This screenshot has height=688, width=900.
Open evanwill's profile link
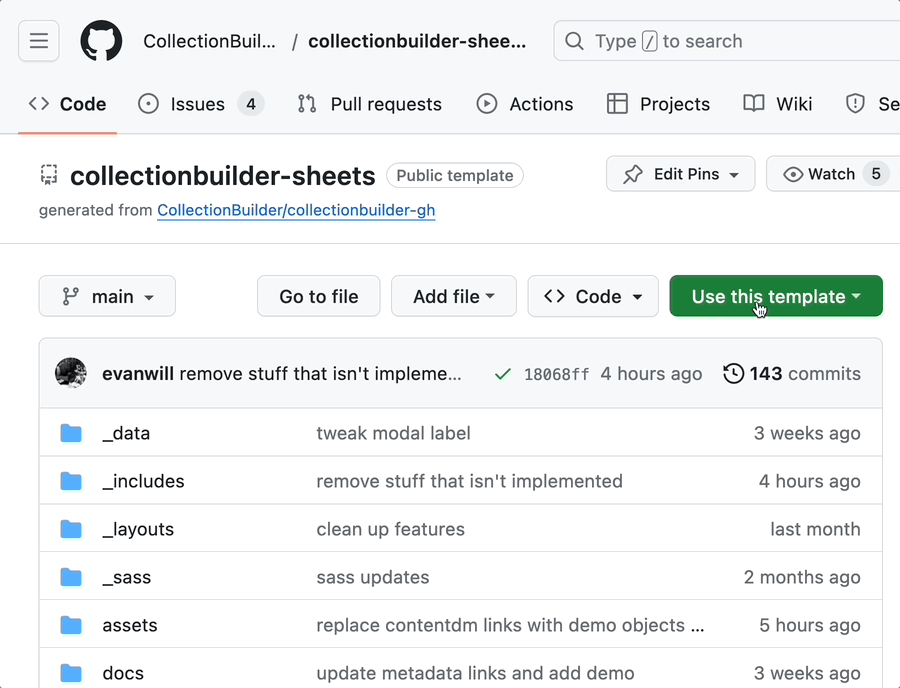[138, 374]
